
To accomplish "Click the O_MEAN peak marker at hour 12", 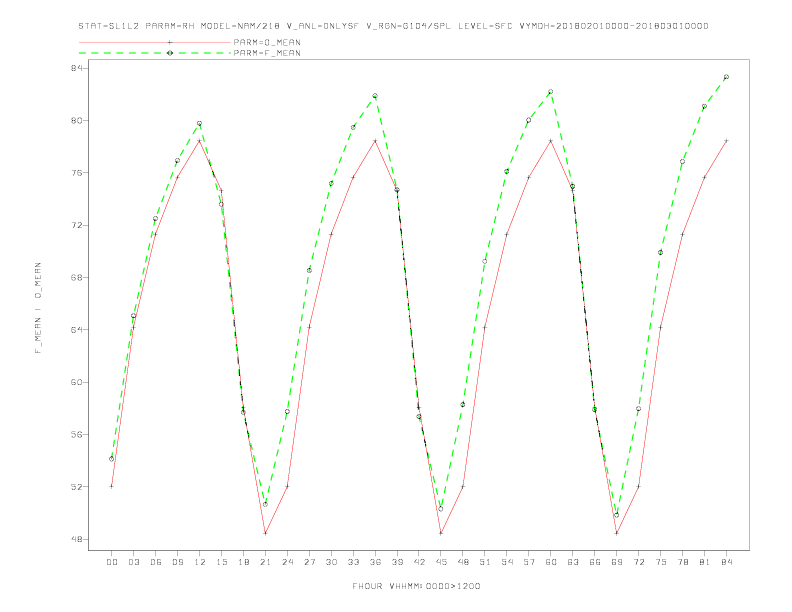I will pyautogui.click(x=200, y=141).
